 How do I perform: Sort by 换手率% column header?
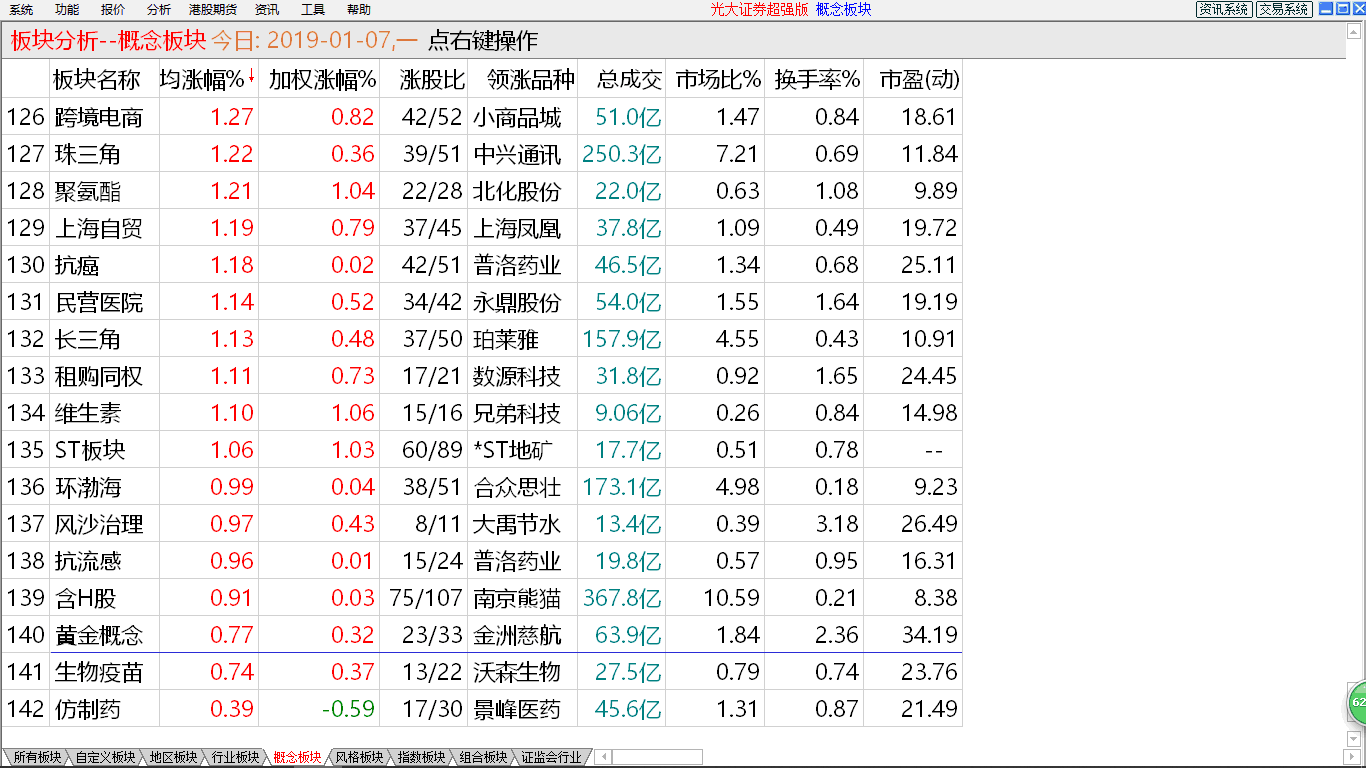pos(817,79)
